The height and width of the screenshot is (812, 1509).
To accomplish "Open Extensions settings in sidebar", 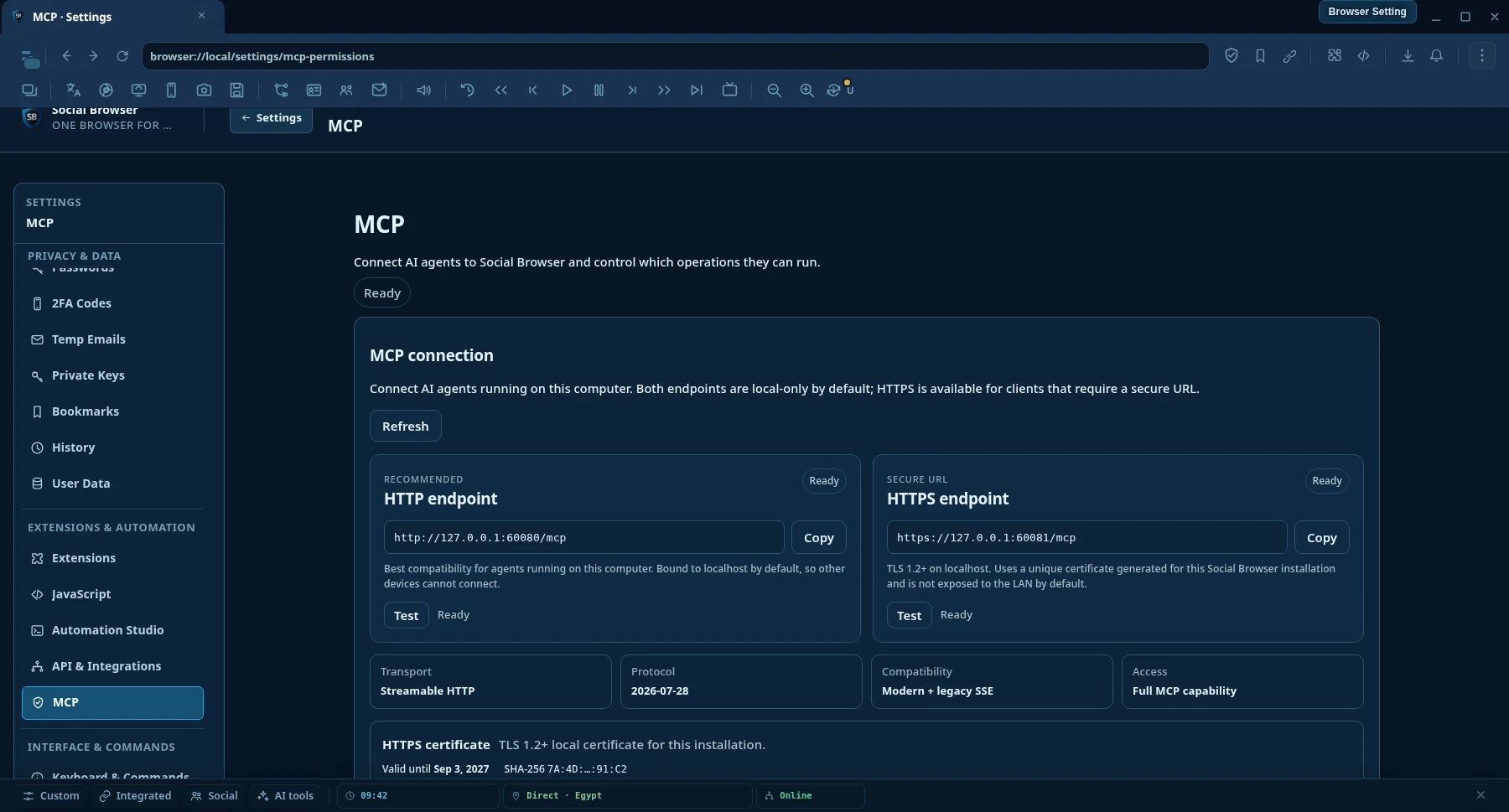I will coord(112,558).
